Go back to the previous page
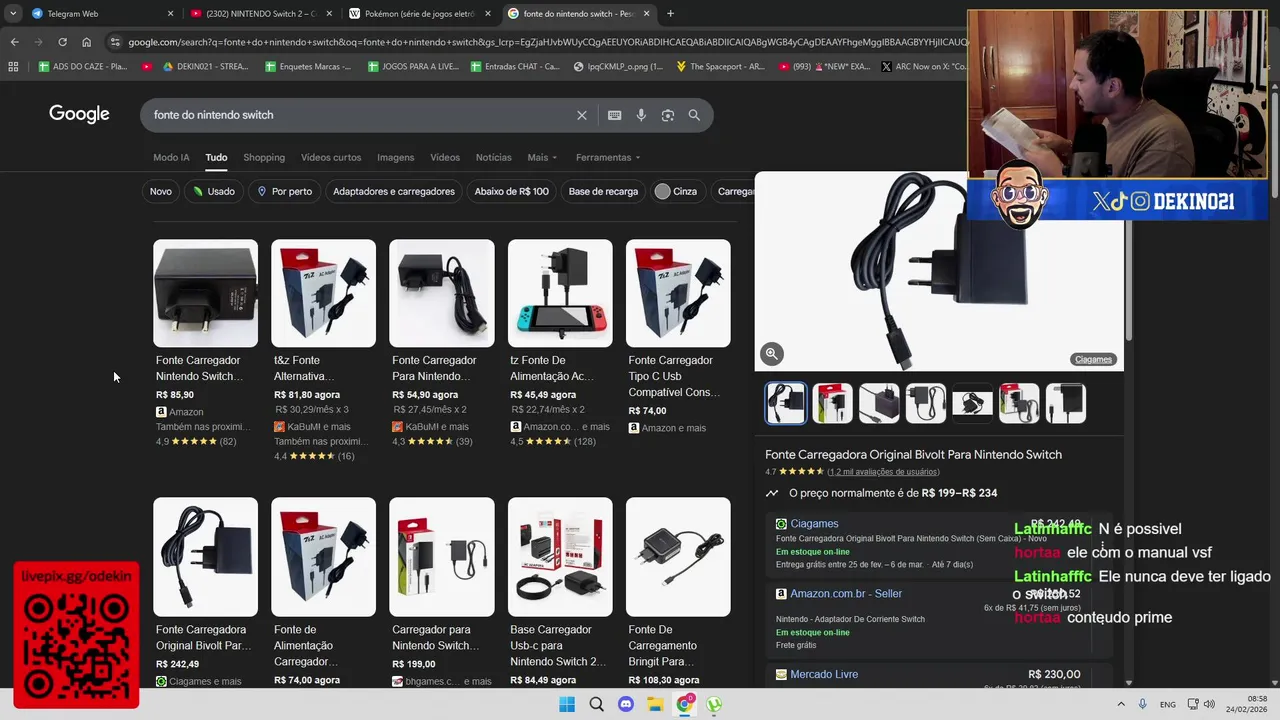Viewport: 1280px width, 720px height. (x=14, y=42)
